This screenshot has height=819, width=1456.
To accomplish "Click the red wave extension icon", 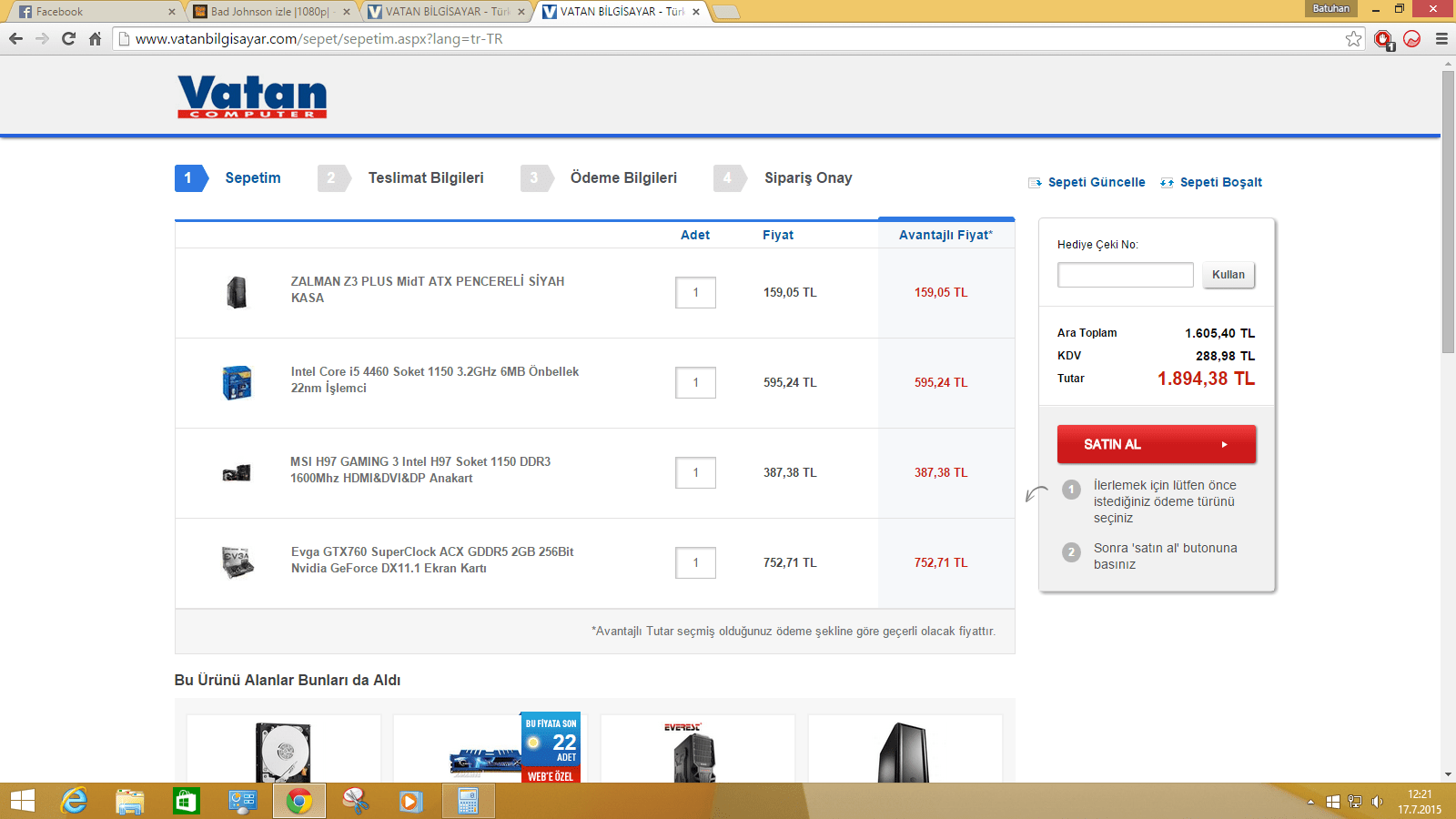I will pos(1412,38).
